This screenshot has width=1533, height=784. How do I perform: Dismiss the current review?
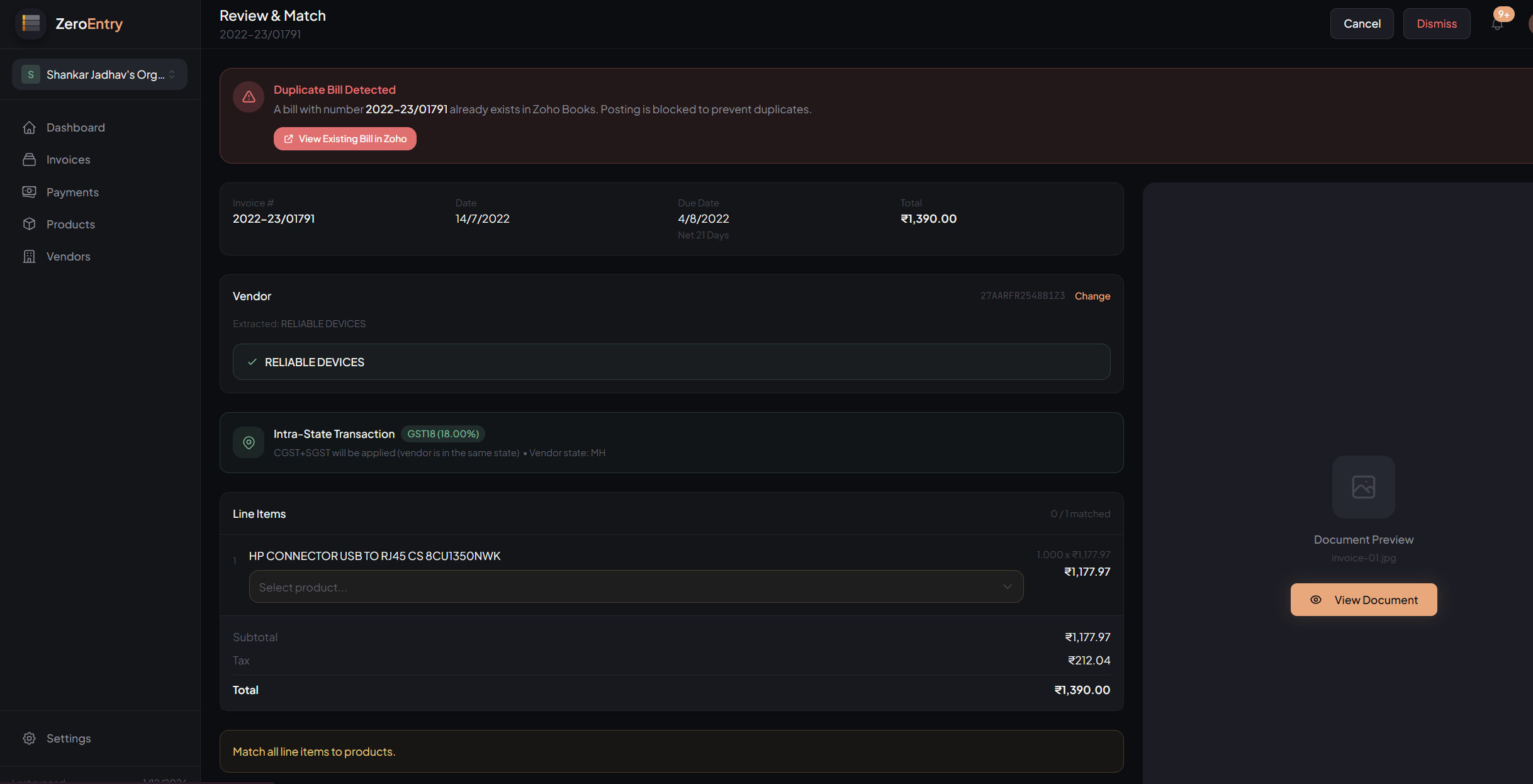coord(1436,23)
